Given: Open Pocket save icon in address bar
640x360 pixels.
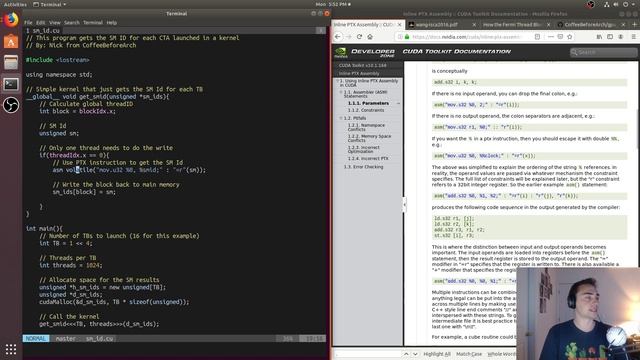Looking at the screenshot, I should 560,37.
